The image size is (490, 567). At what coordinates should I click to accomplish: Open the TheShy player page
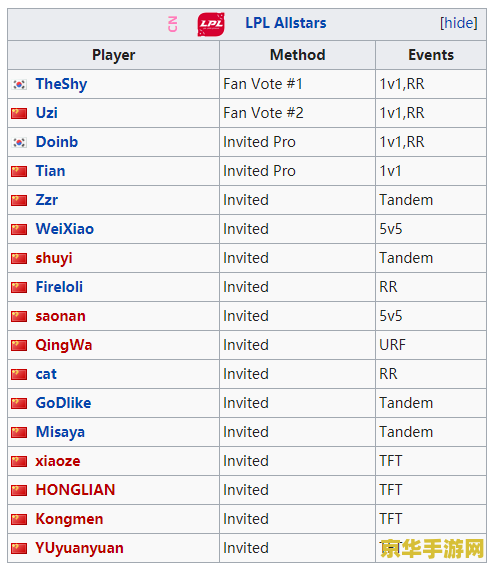(x=61, y=84)
